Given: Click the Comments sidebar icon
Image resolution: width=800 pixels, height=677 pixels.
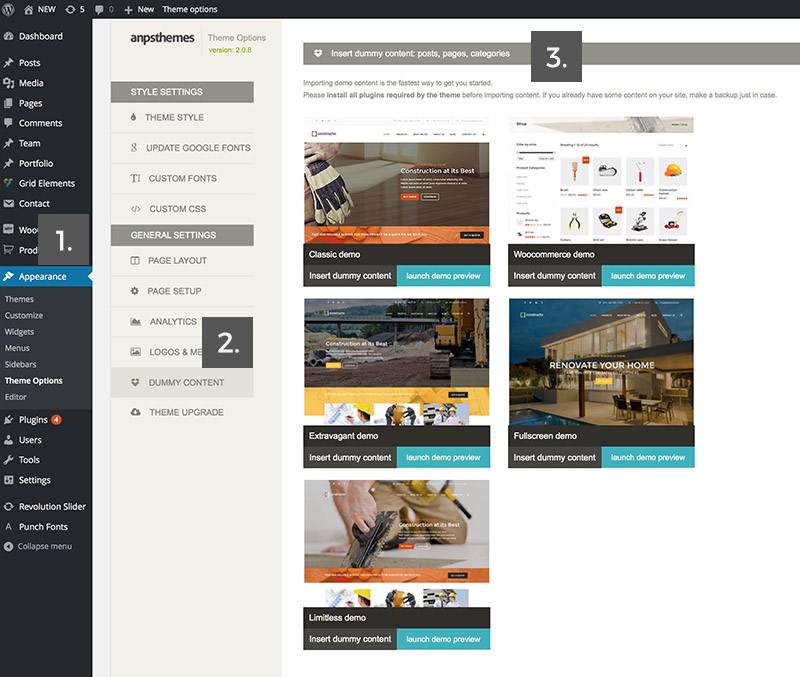Looking at the screenshot, I should [8, 123].
